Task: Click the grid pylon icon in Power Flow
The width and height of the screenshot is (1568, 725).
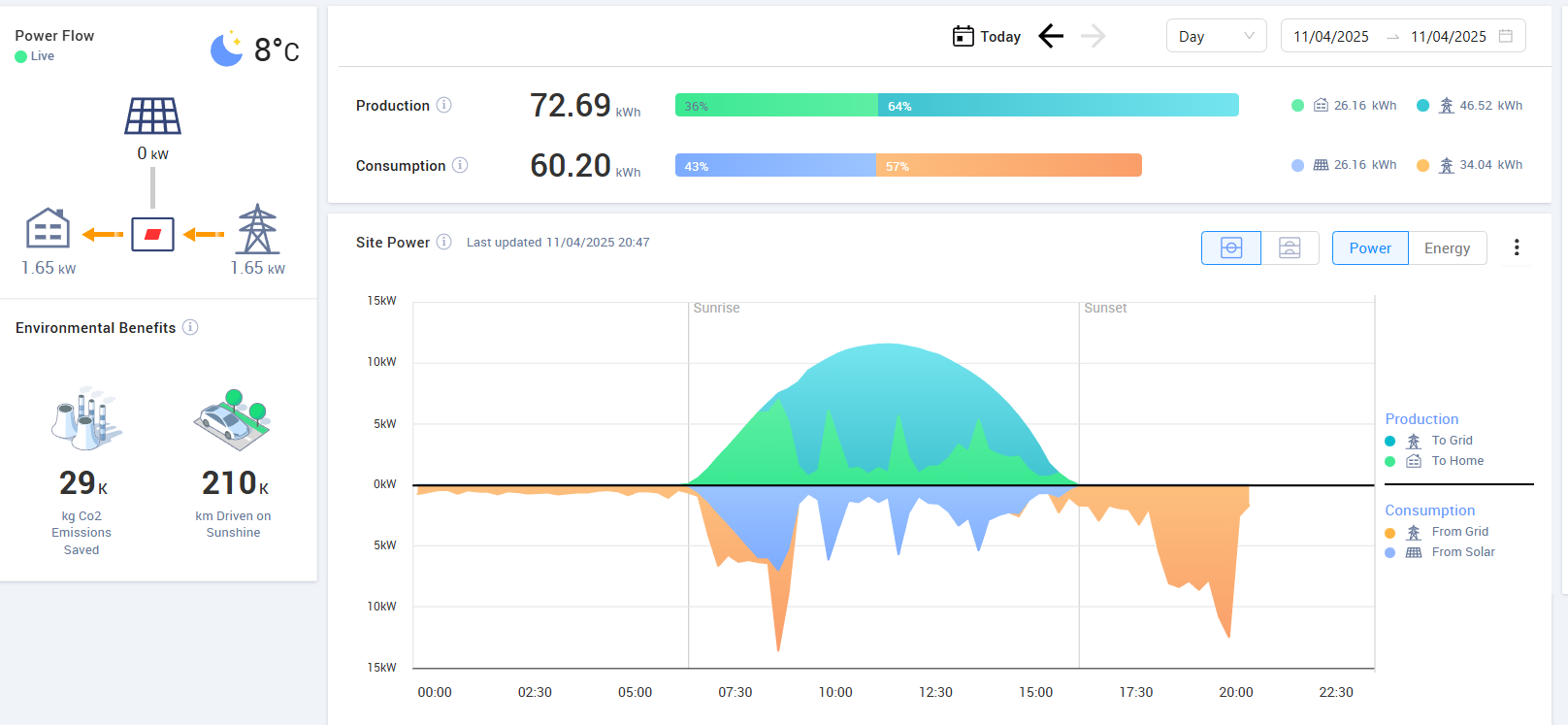Action: [257, 229]
